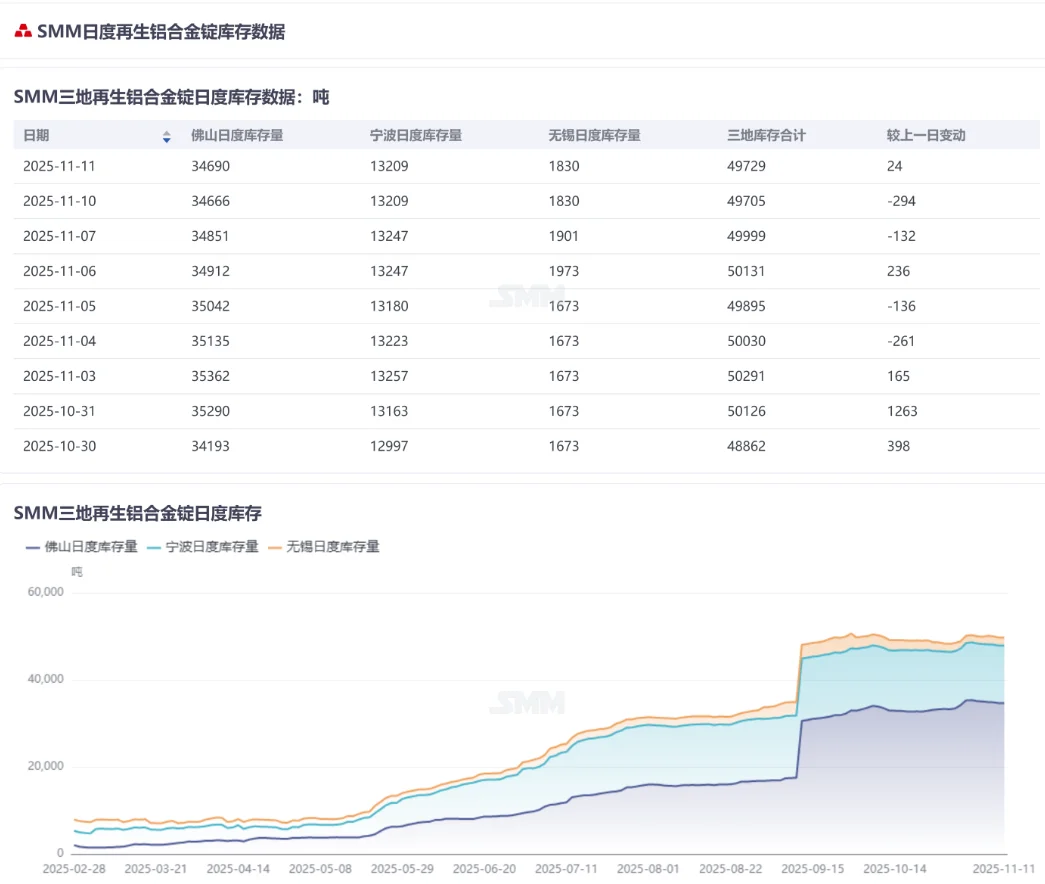Click the 宁波日度库存量 column header
The height and width of the screenshot is (884, 1045).
416,135
